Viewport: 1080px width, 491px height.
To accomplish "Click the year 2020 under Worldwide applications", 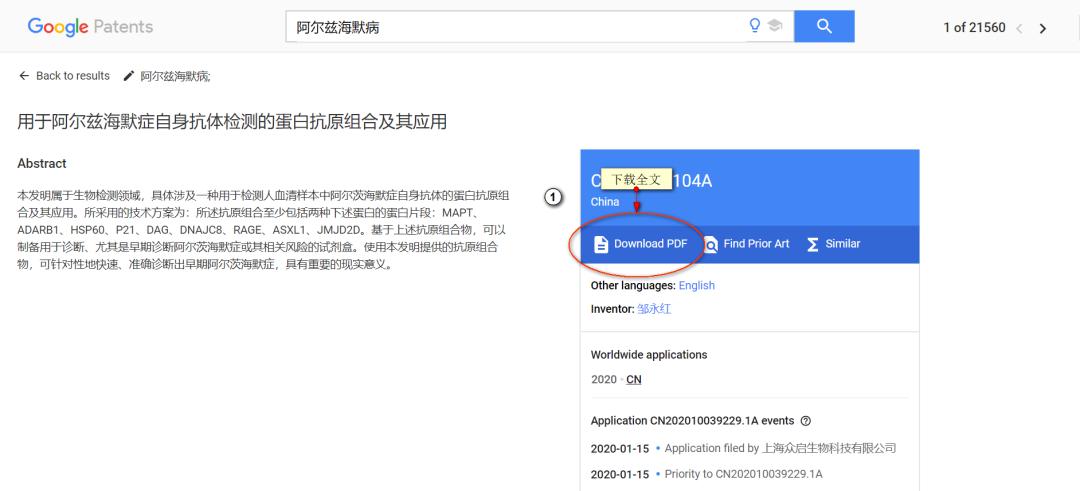I will click(603, 379).
